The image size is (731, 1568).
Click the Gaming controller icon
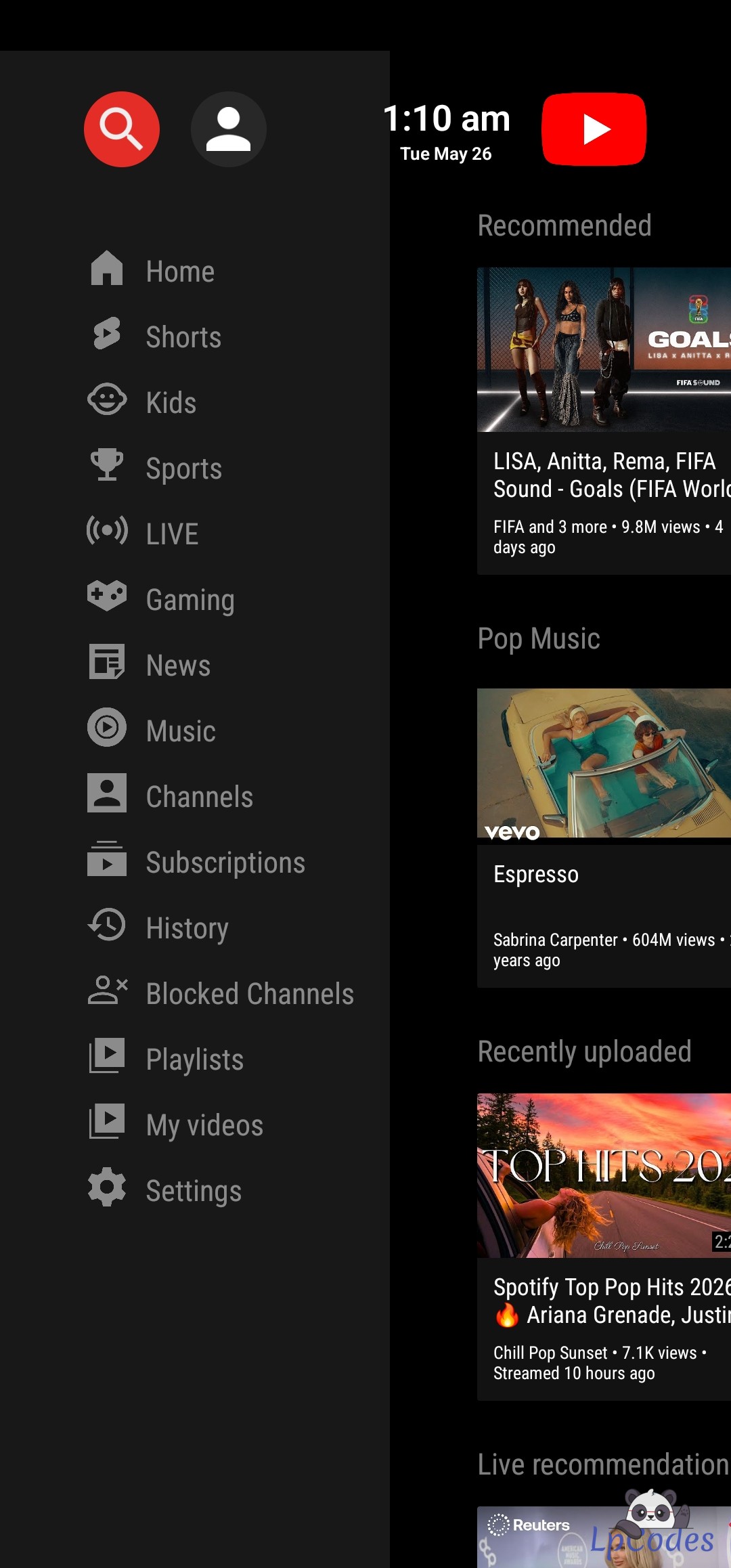tap(107, 596)
